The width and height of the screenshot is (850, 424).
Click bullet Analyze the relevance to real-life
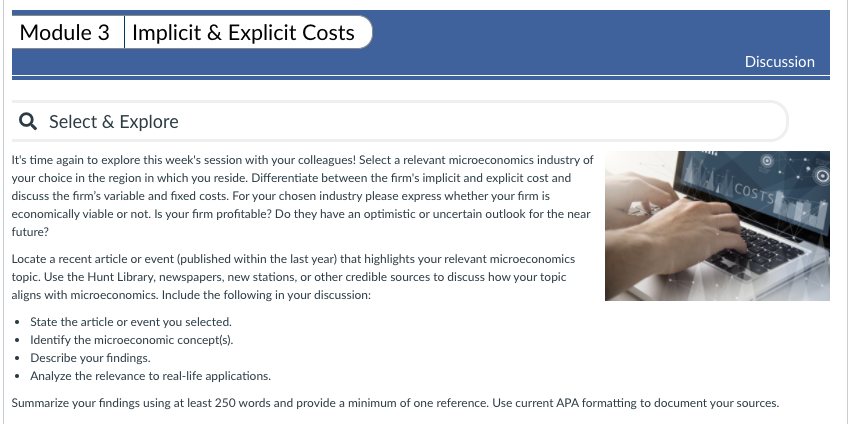pos(151,376)
